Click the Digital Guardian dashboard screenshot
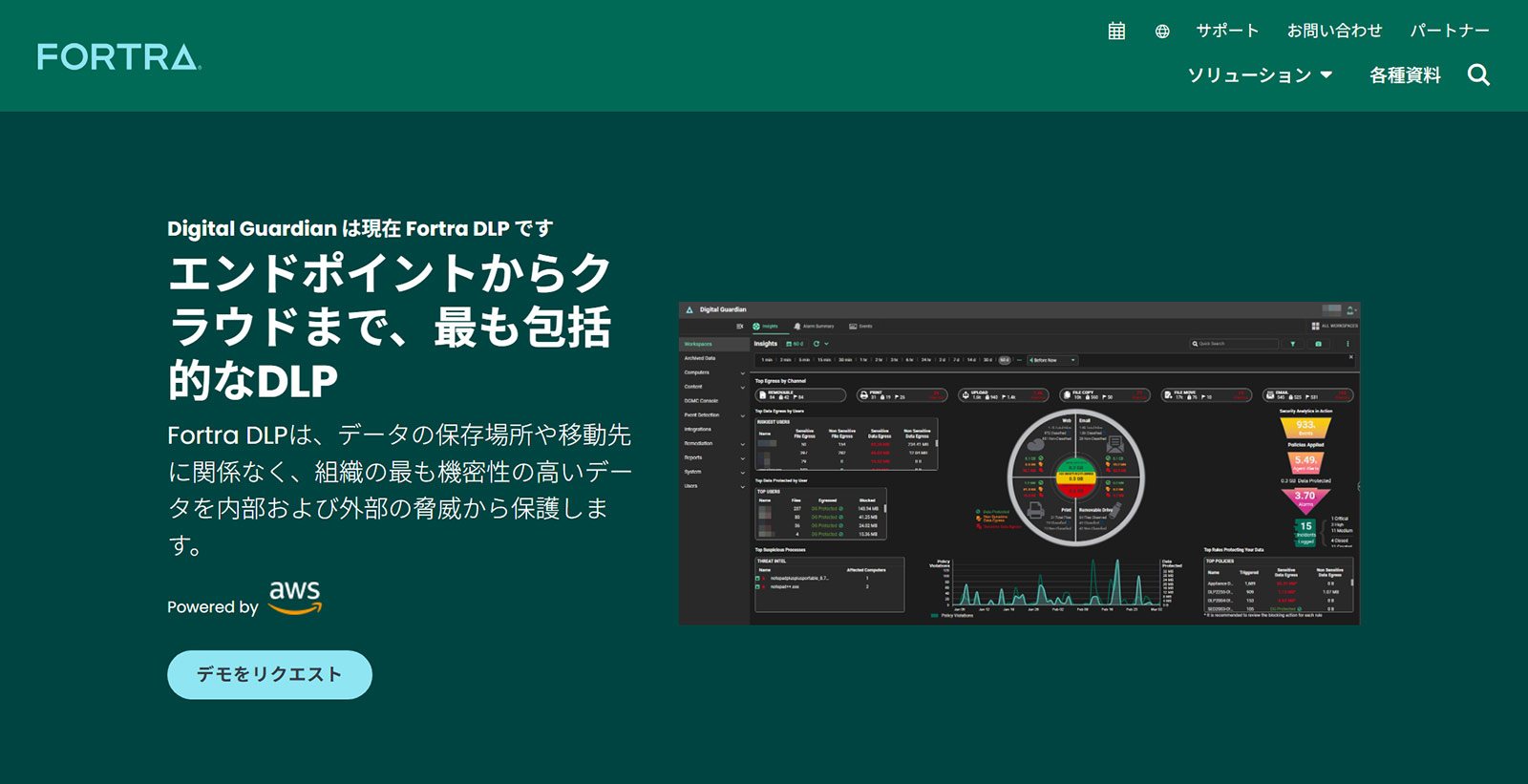This screenshot has height=784, width=1528. (x=1019, y=463)
